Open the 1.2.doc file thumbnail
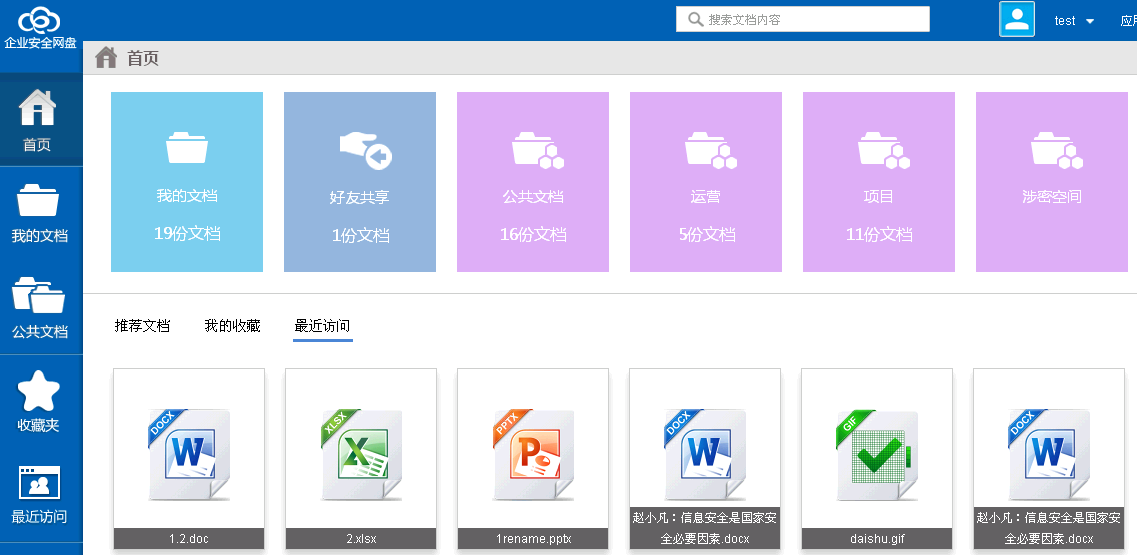The height and width of the screenshot is (555, 1137). click(x=189, y=455)
